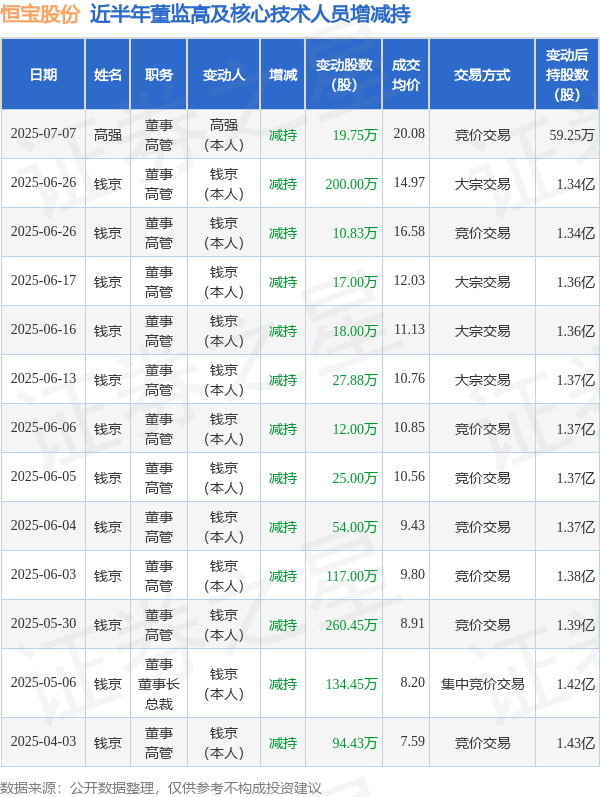Click the average price 8.20

(x=412, y=682)
